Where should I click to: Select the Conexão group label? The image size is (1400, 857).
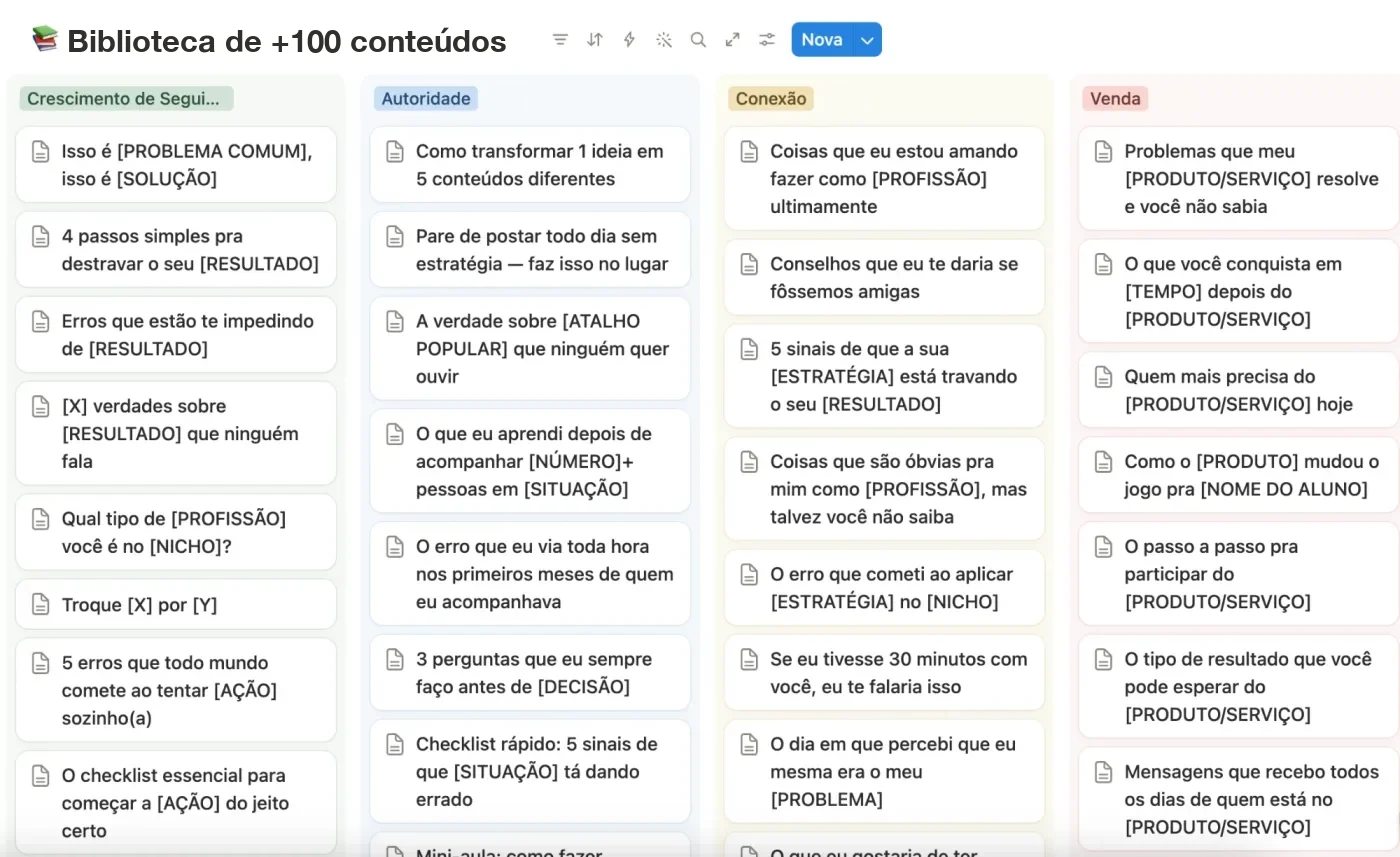pyautogui.click(x=770, y=99)
